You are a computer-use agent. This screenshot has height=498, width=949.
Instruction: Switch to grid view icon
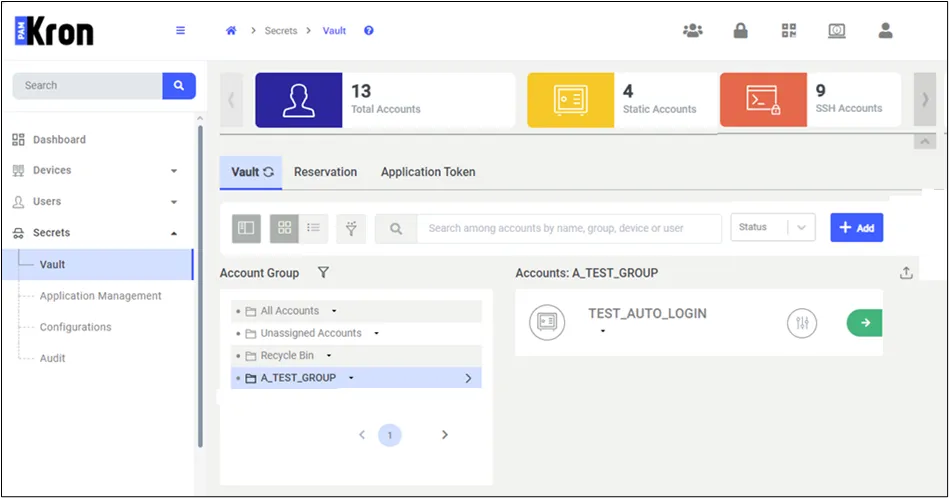(x=284, y=228)
